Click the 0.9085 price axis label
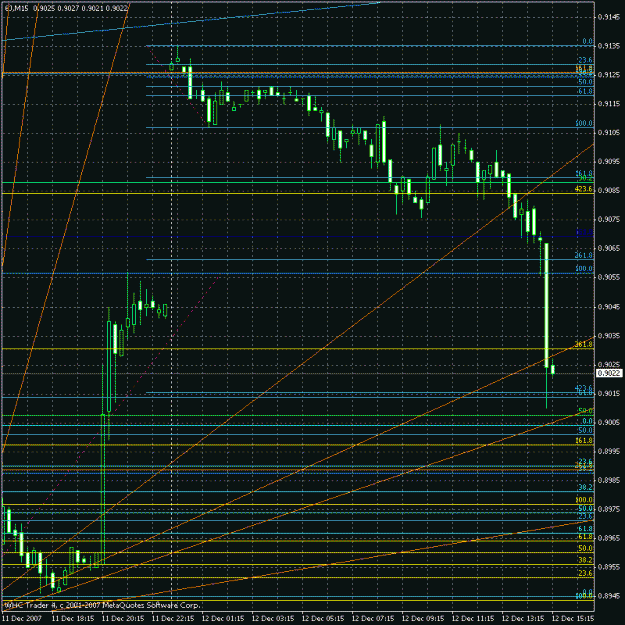The height and width of the screenshot is (625, 625). [x=609, y=191]
